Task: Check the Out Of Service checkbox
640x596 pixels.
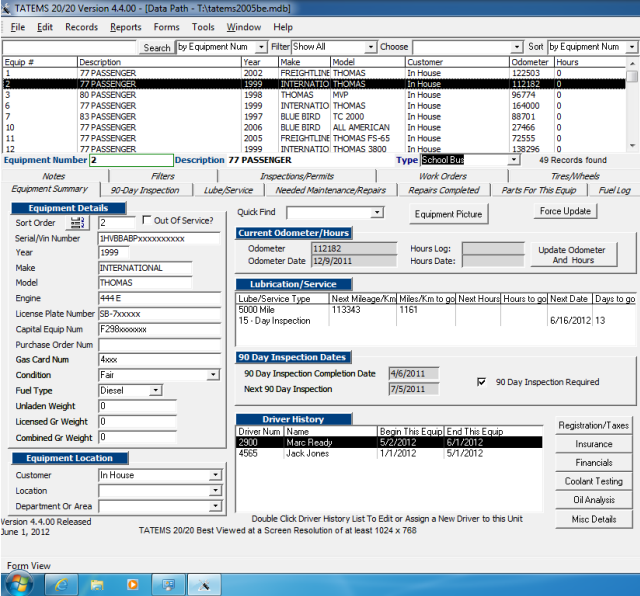Action: point(148,221)
